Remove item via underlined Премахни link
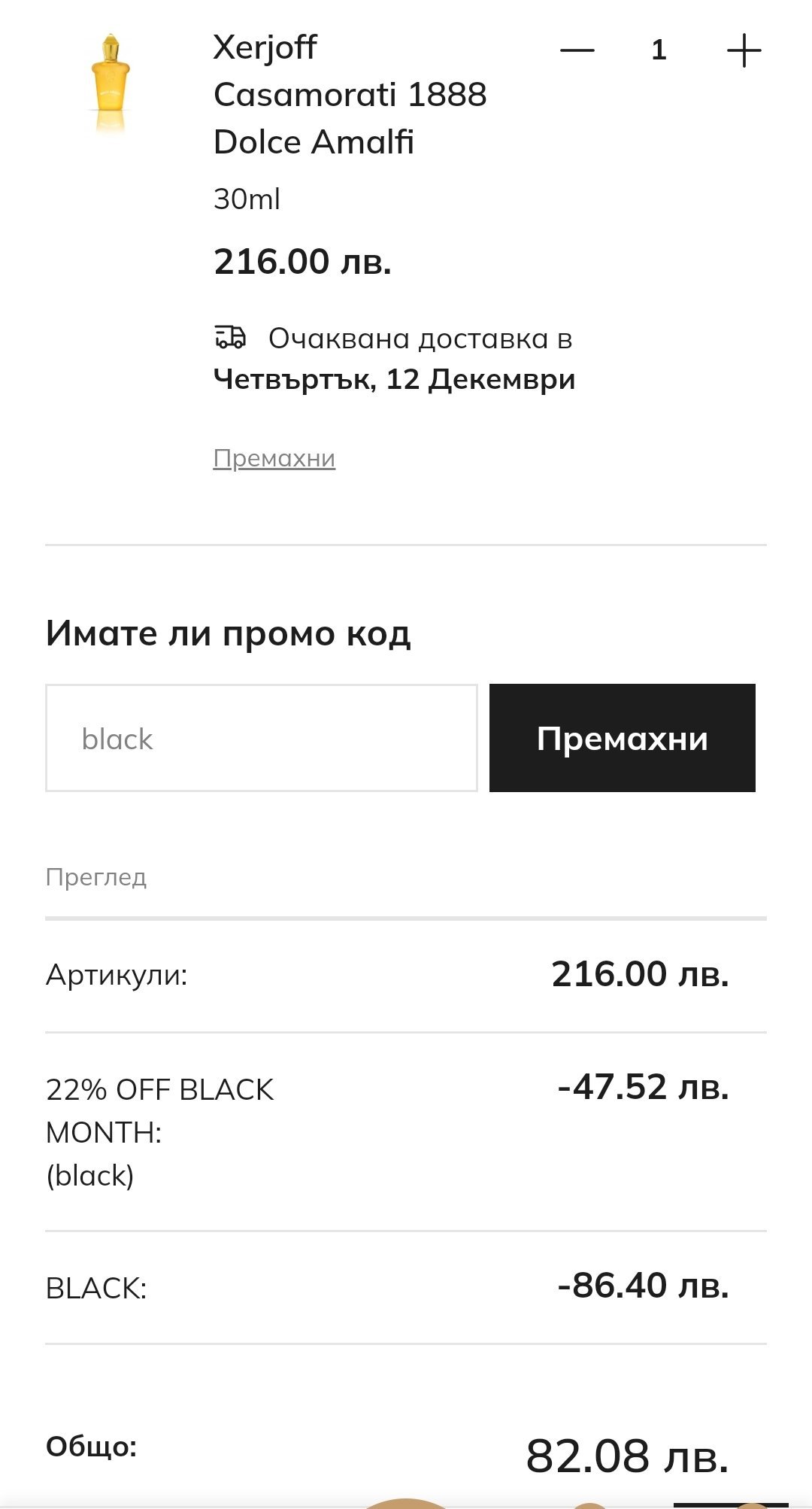 coord(274,458)
